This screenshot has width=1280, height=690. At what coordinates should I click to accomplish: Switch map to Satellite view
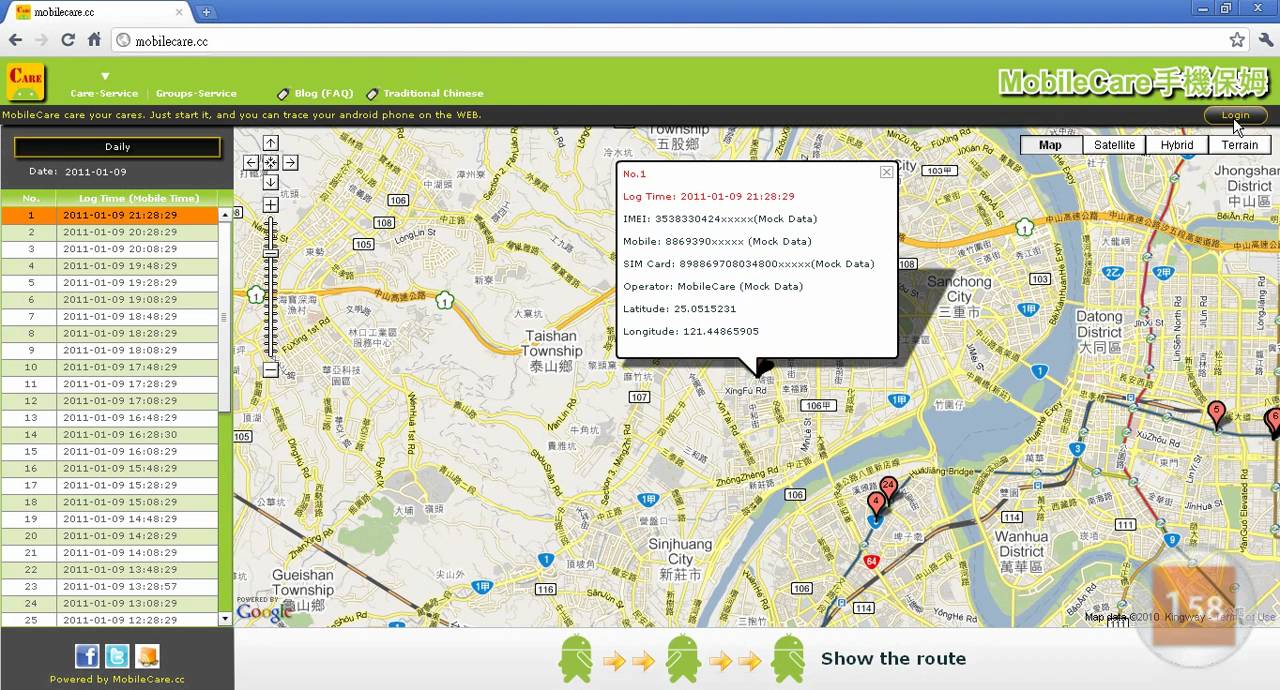(x=1114, y=145)
